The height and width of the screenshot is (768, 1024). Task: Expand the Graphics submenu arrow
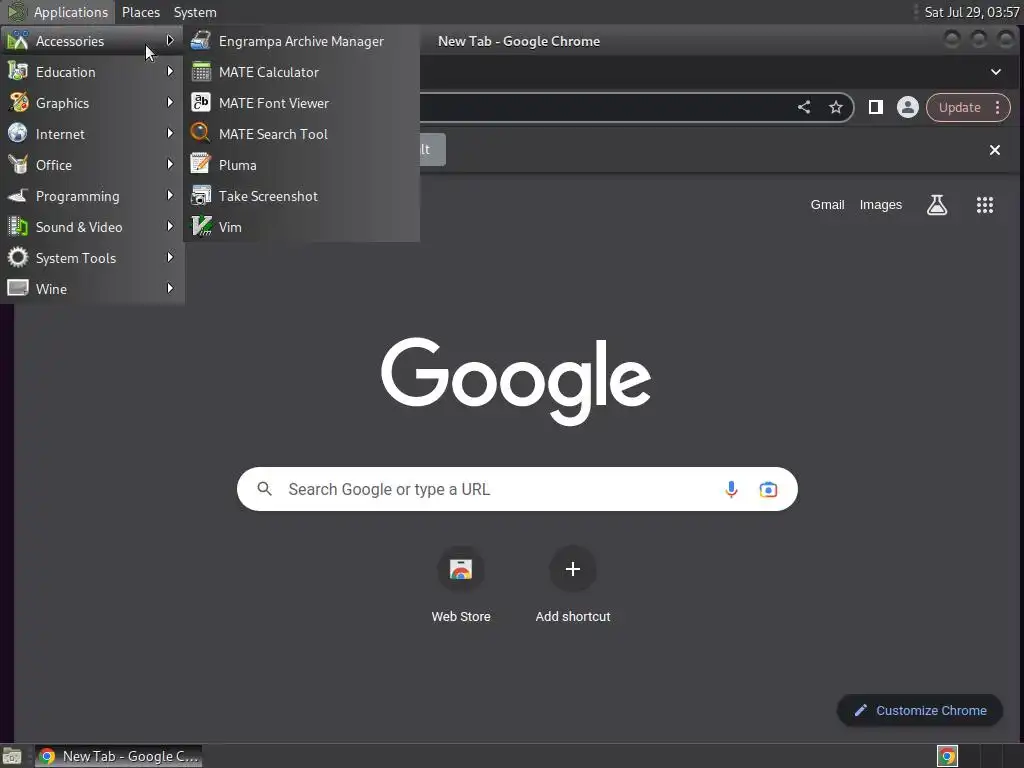170,103
